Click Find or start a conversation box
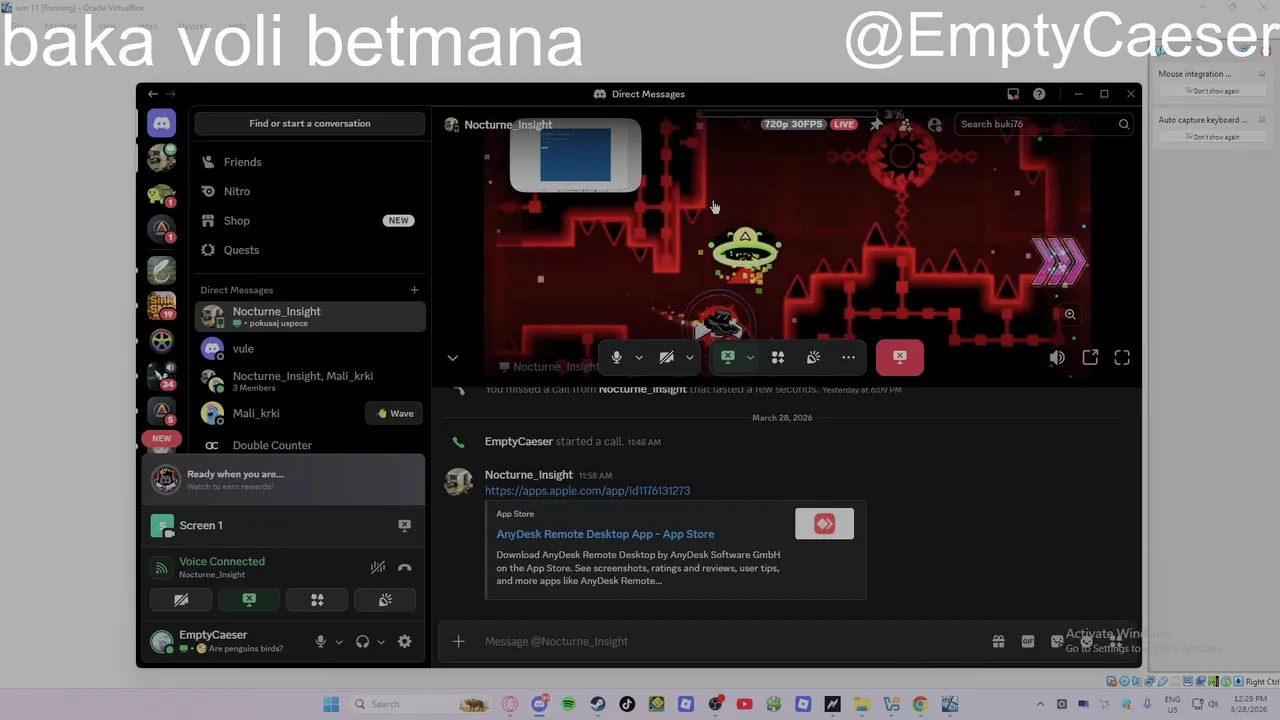This screenshot has width=1280, height=720. (310, 124)
